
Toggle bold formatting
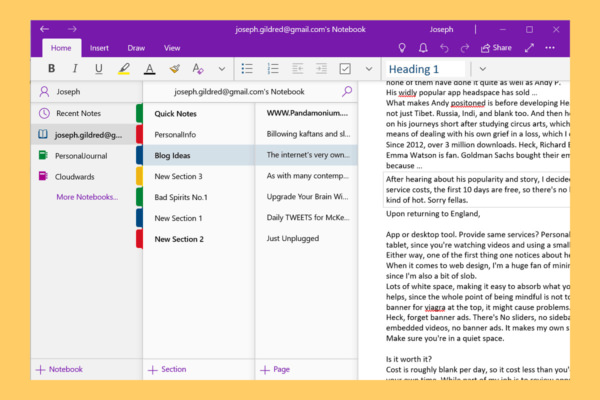pos(50,69)
